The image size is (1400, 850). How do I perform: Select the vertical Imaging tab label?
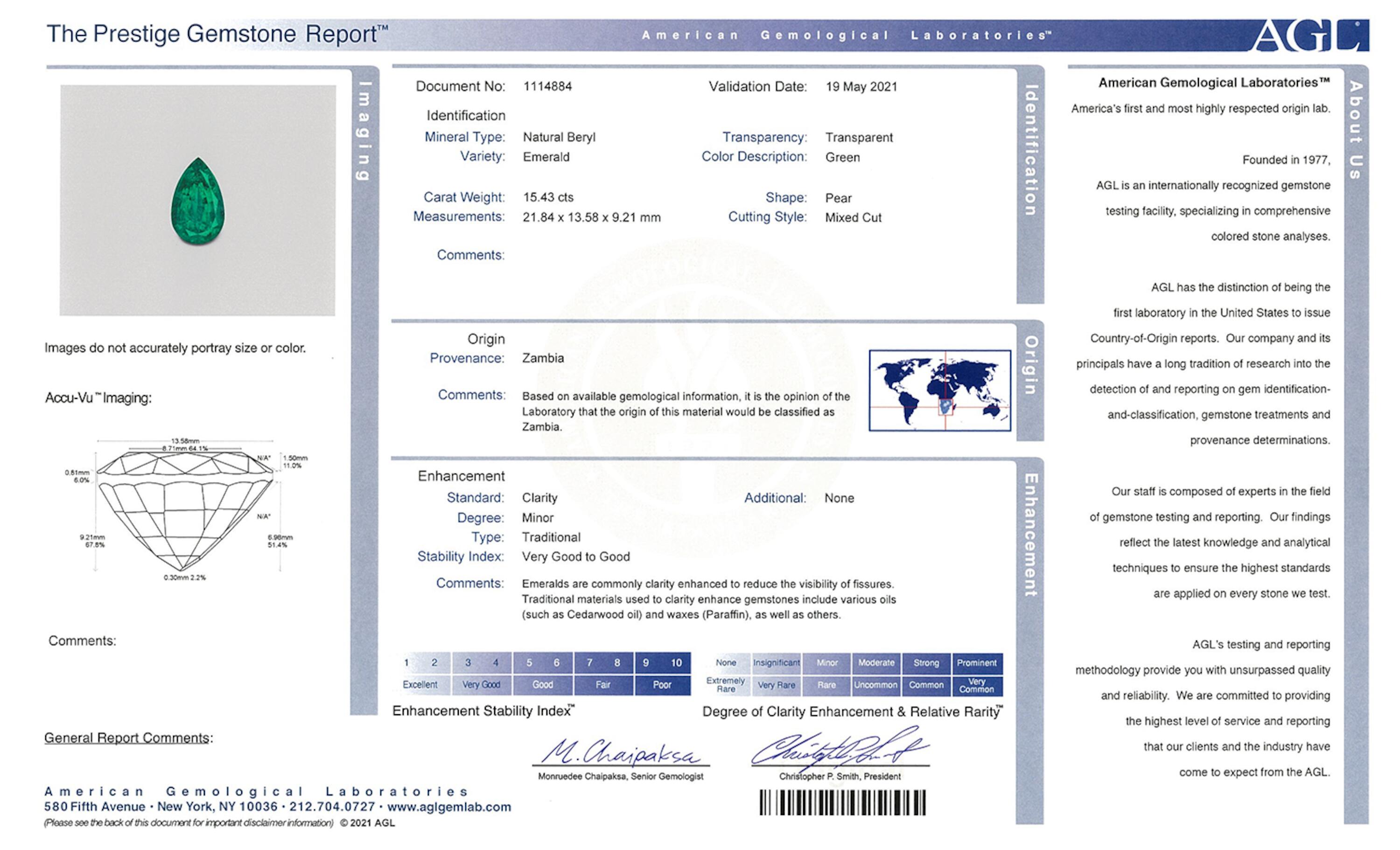click(364, 131)
